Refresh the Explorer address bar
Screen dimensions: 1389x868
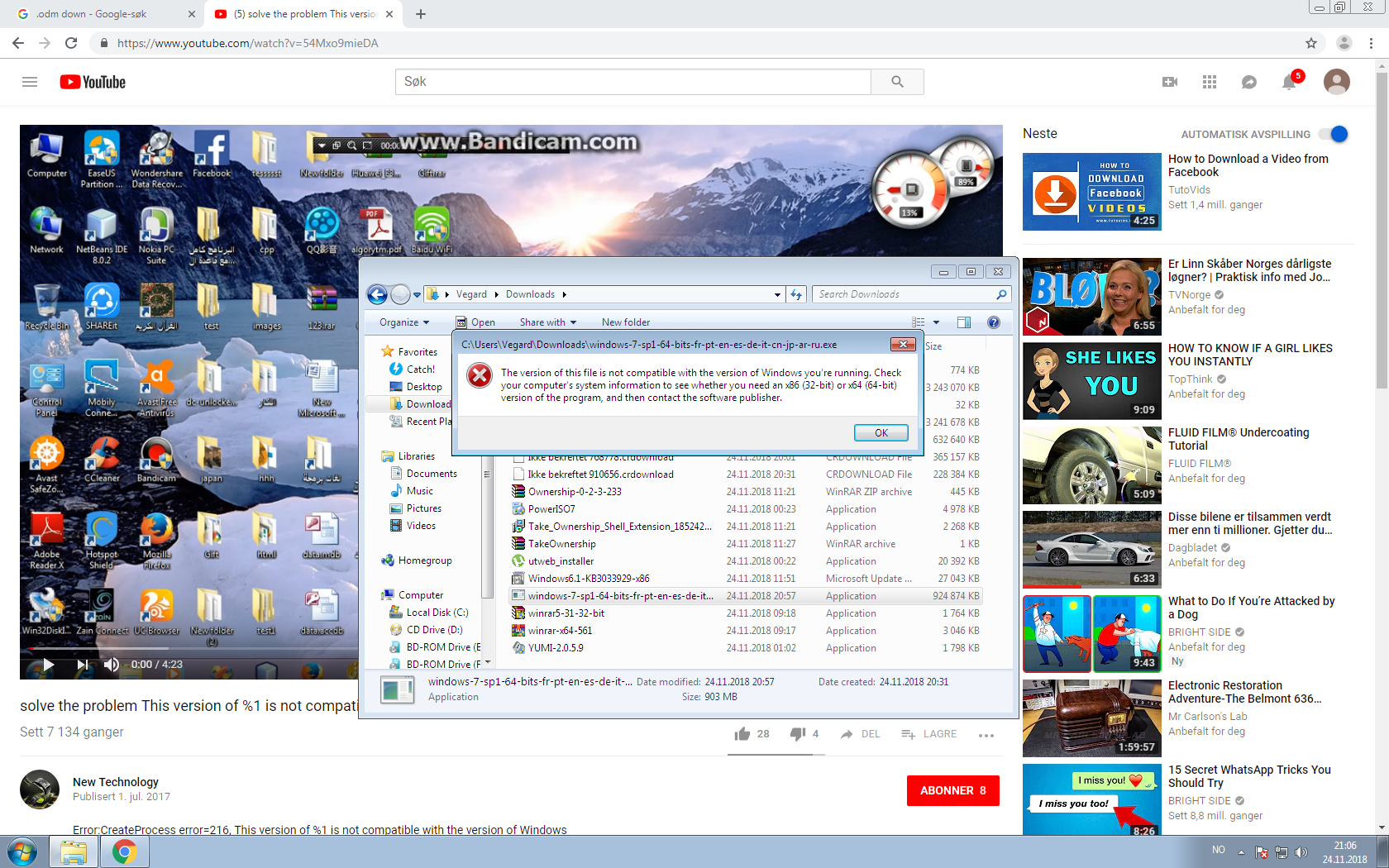click(x=796, y=294)
